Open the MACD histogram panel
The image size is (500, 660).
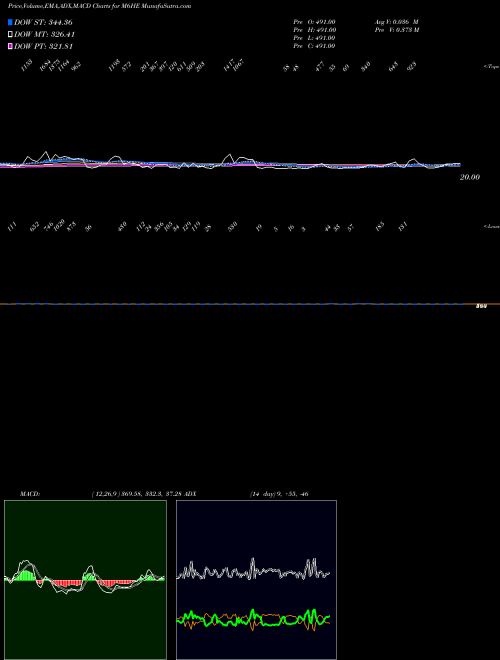[85, 580]
